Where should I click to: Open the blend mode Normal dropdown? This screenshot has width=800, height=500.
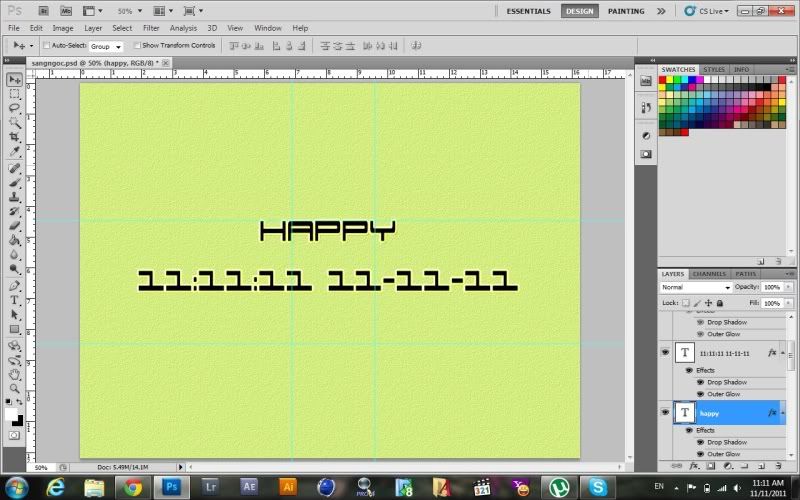coord(696,287)
